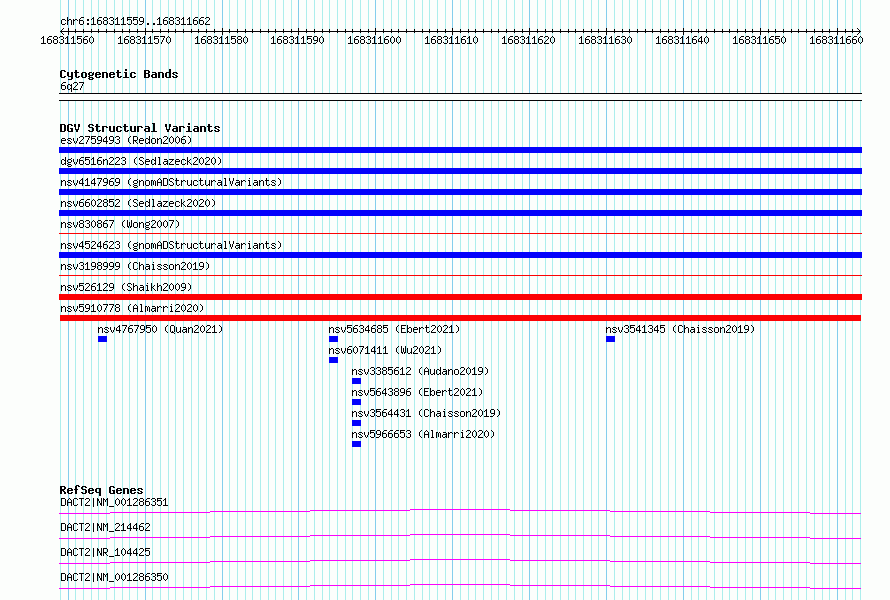The image size is (890, 600).
Task: Click the thick red bar under nsv5910778
Action: (x=460, y=318)
